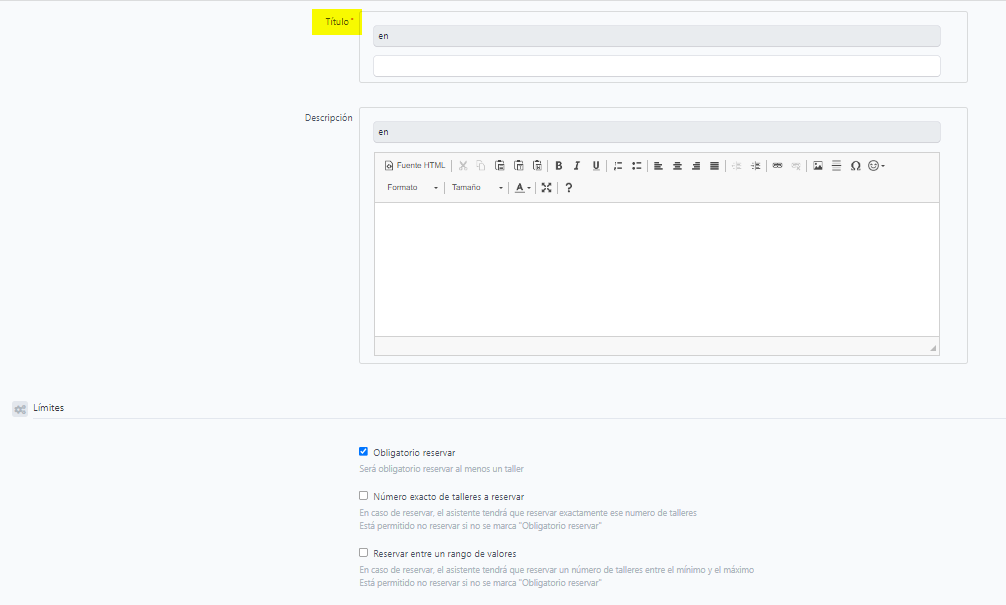Insert a horizontal line

pyautogui.click(x=837, y=166)
